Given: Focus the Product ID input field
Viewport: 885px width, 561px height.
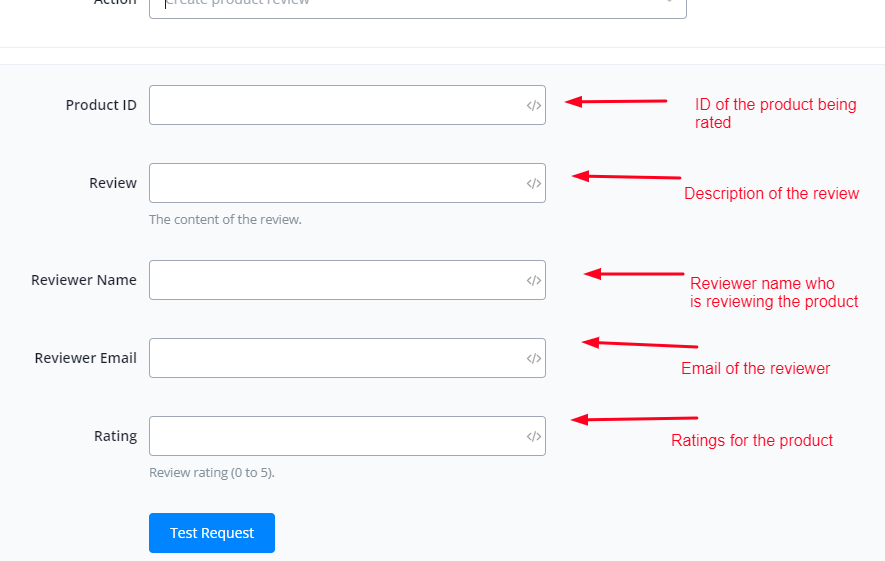Looking at the screenshot, I should click(335, 105).
